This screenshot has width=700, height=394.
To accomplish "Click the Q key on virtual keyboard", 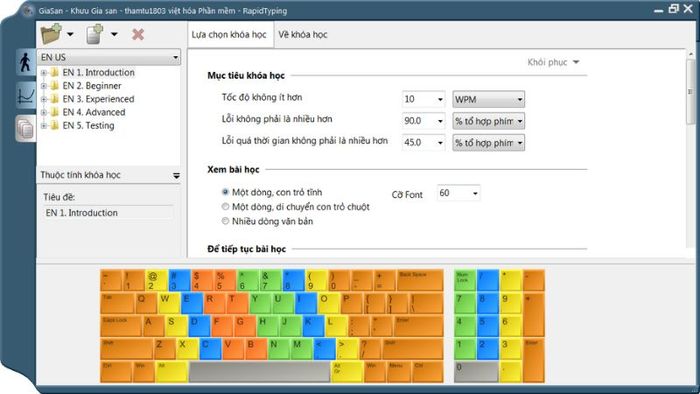I will click(x=146, y=303).
